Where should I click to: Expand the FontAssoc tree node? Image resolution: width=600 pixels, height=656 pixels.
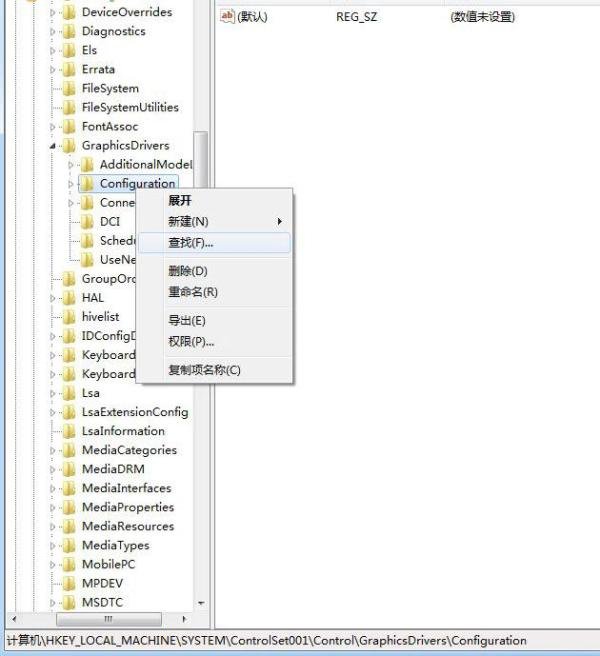click(53, 127)
